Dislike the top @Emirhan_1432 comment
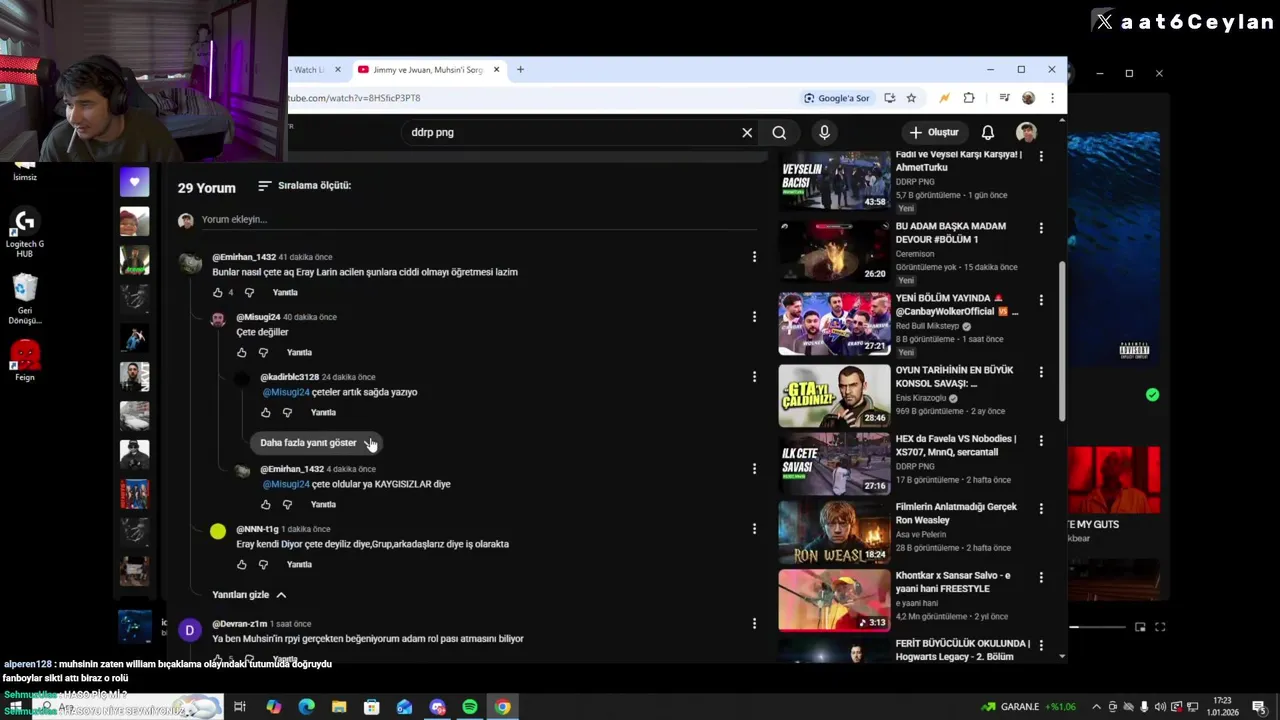 pyautogui.click(x=249, y=292)
